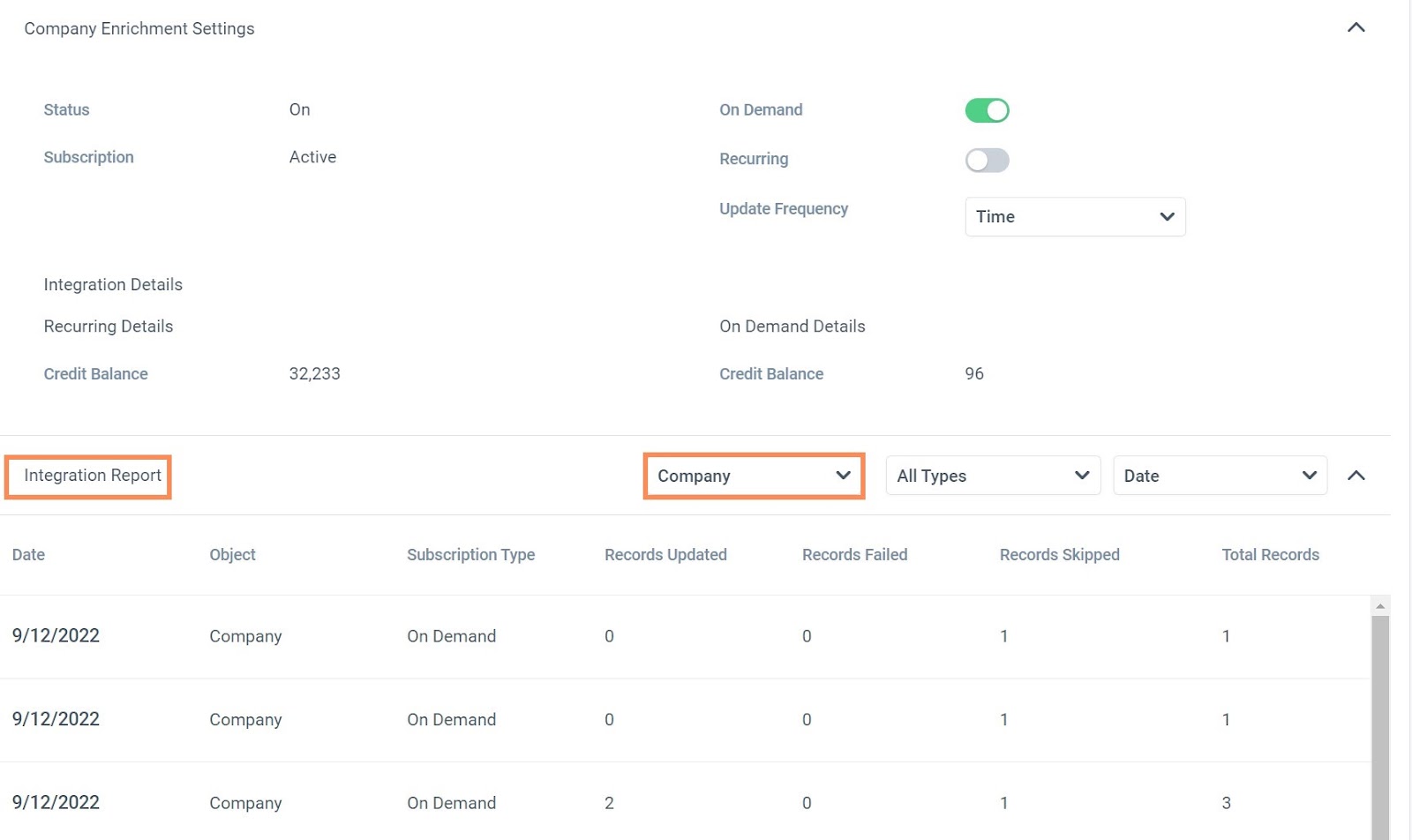Click the Records Failed column header
The width and height of the screenshot is (1412, 840).
854,555
